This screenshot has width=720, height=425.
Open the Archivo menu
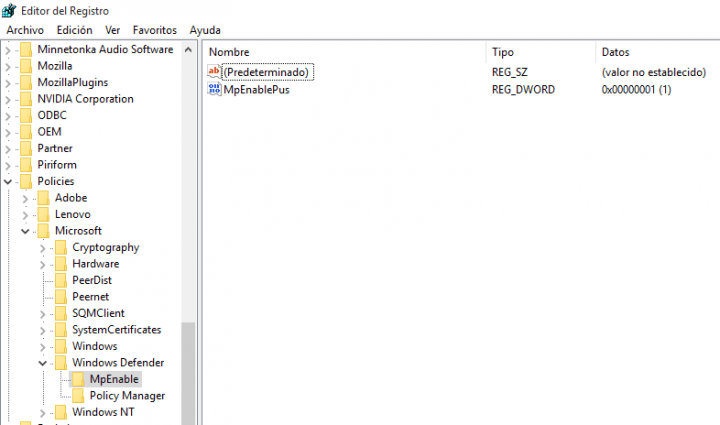click(25, 30)
